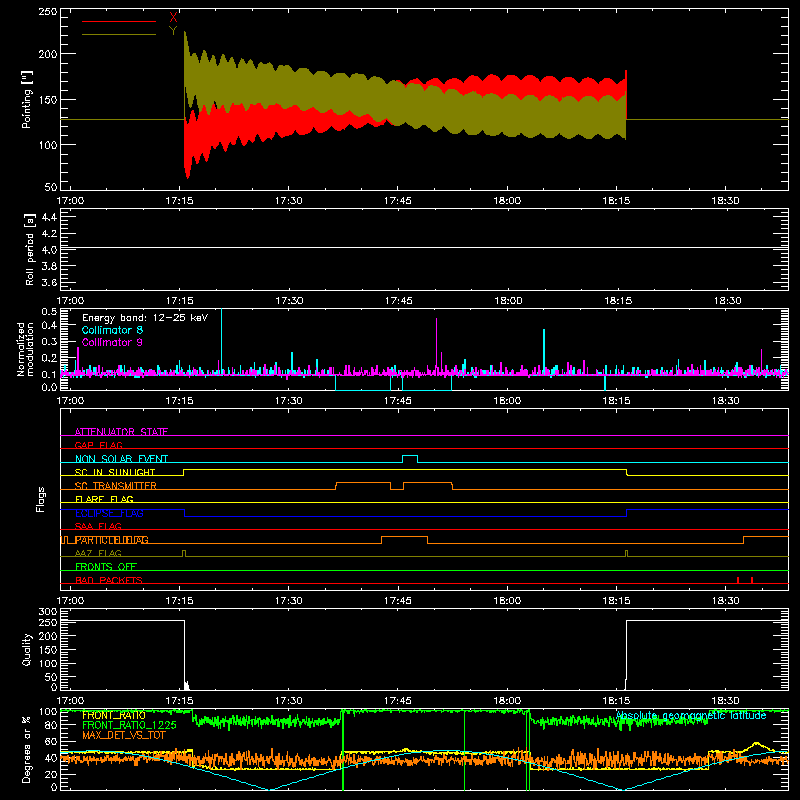Click the '4.0' tick on roll period axis
The width and height of the screenshot is (800, 800).
point(49,249)
